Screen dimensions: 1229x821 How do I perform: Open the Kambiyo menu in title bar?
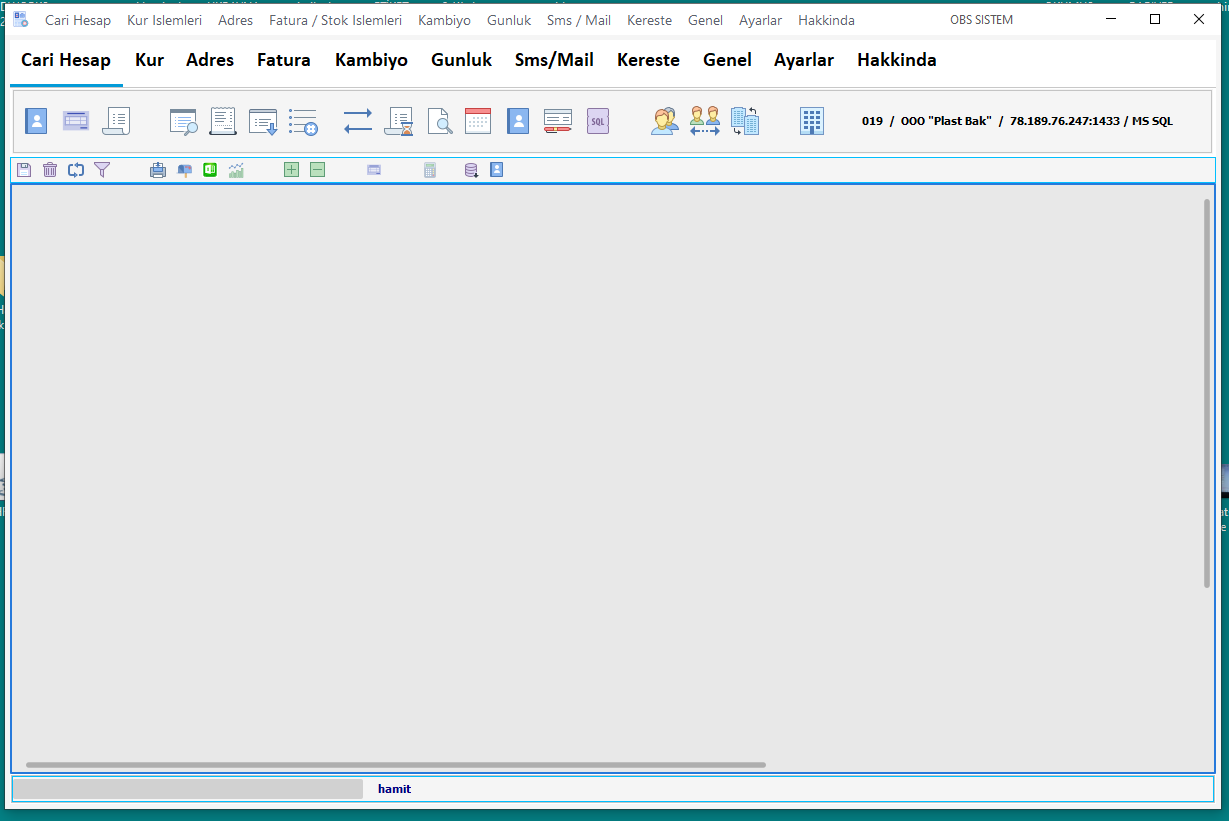click(444, 20)
